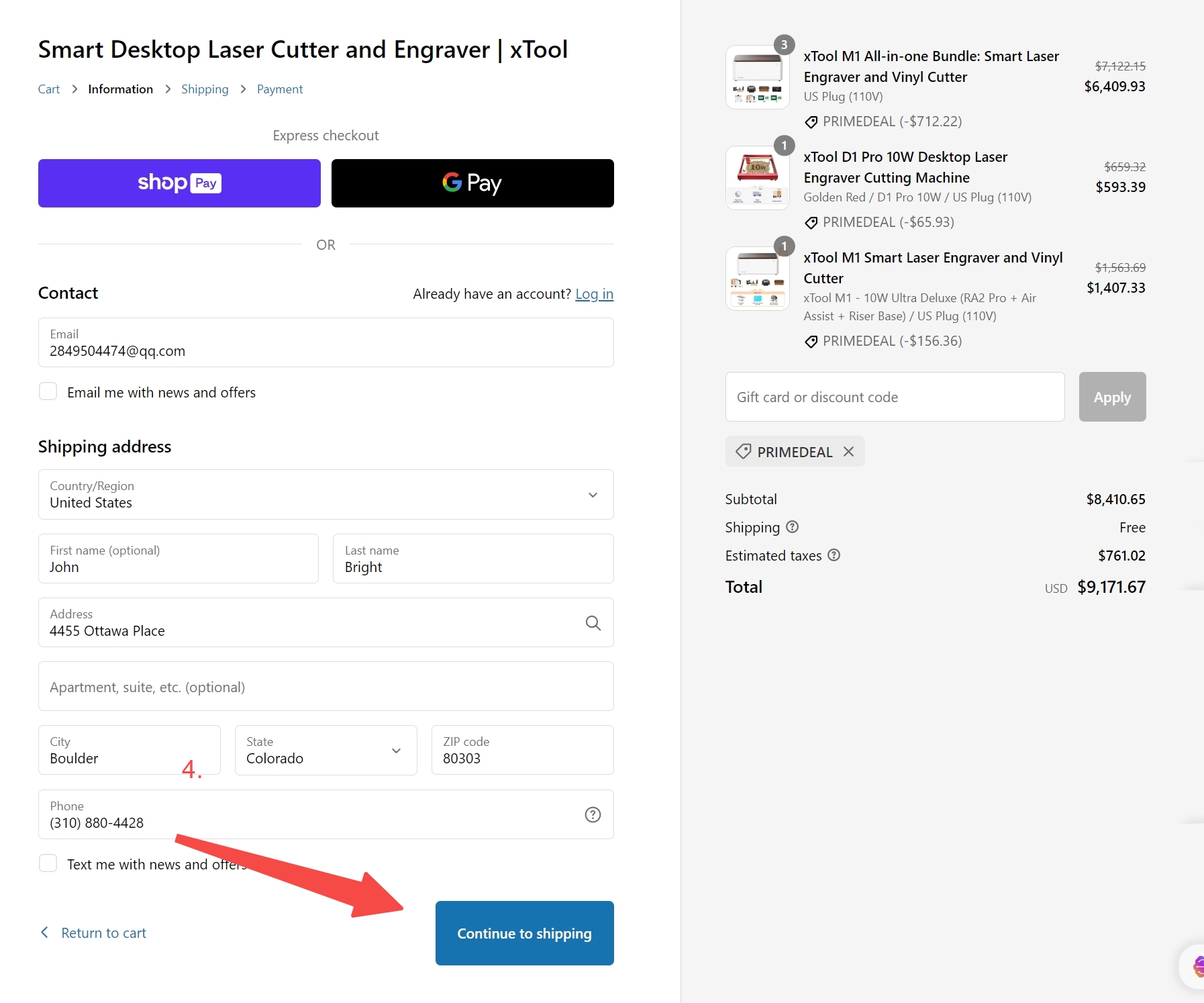Click the shipping cost value Free

pyautogui.click(x=1133, y=528)
